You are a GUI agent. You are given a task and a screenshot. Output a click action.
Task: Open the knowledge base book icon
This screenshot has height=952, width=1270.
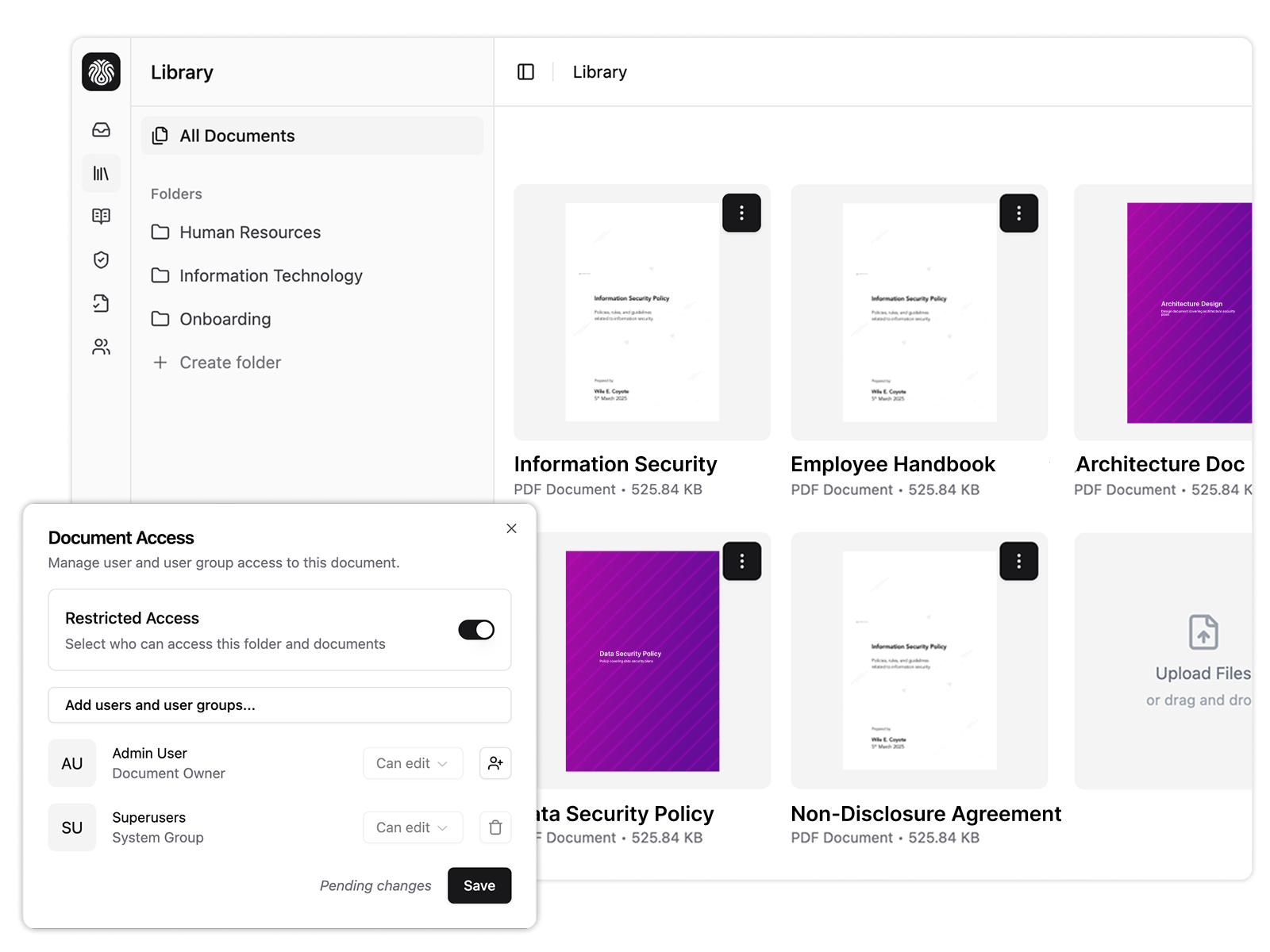101,216
